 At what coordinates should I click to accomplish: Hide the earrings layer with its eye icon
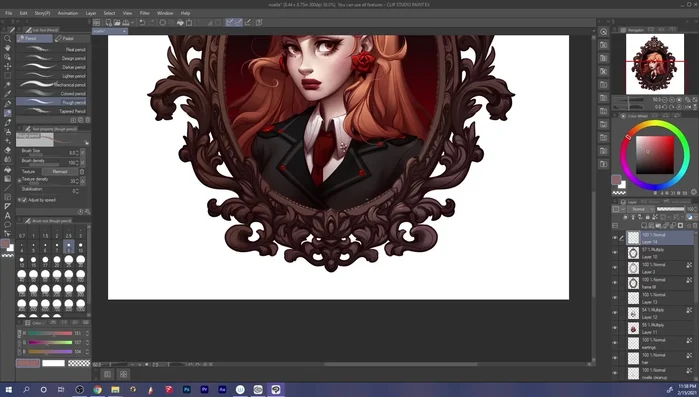pos(615,343)
